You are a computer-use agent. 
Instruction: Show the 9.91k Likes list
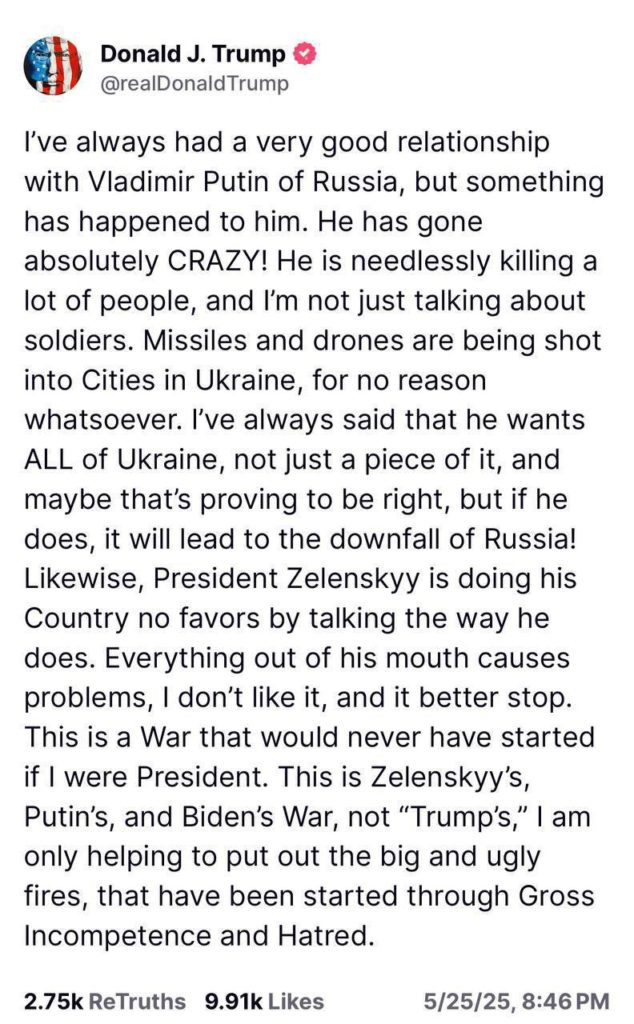pos(265,1000)
